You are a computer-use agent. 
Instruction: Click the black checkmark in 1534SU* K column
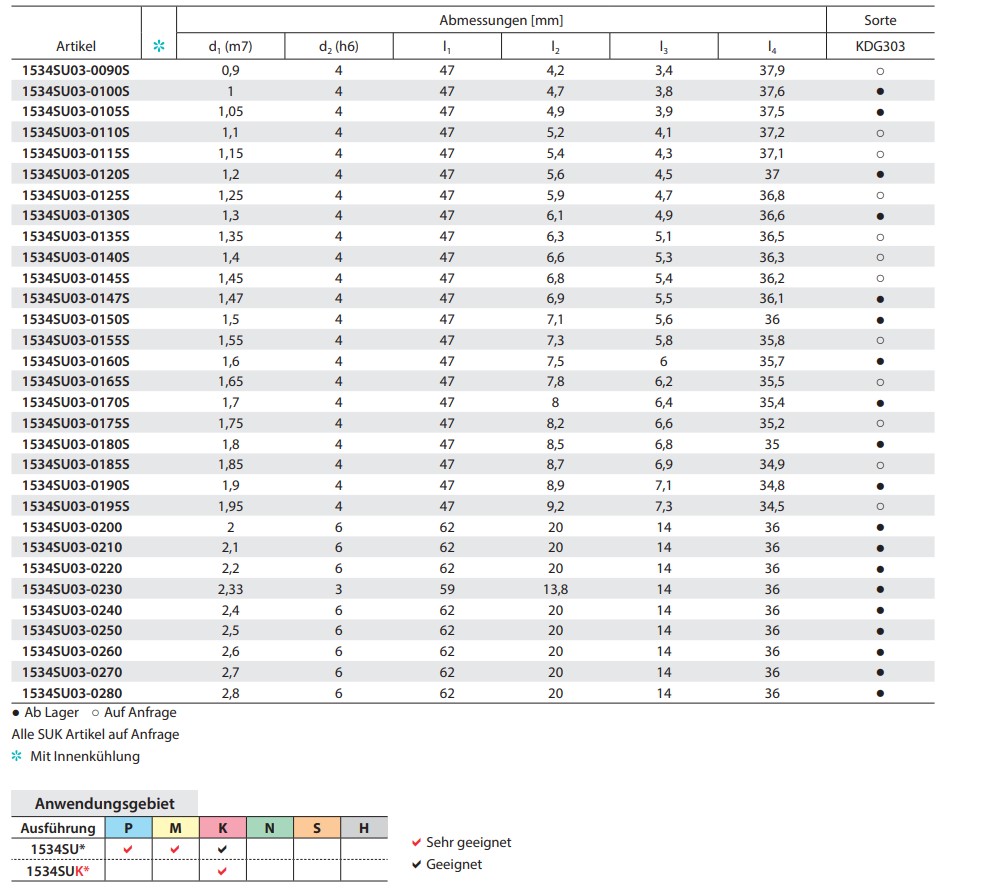222,848
